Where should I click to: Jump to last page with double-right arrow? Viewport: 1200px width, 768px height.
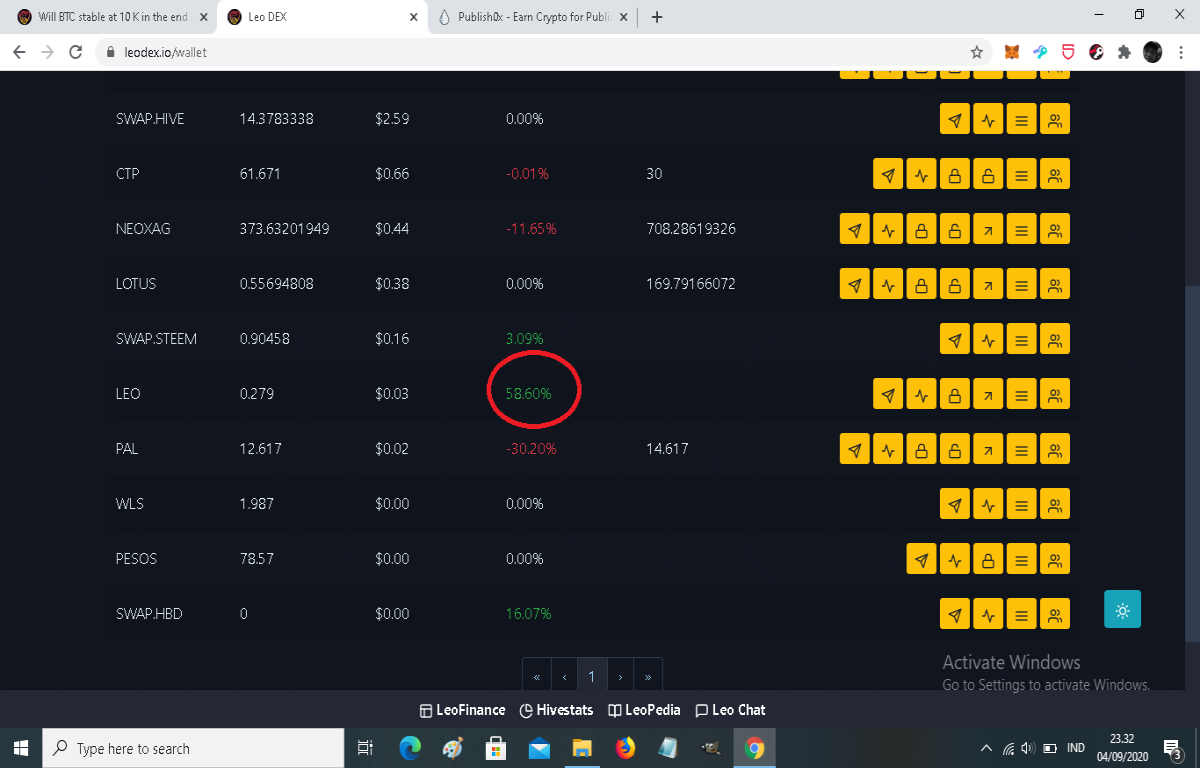tap(648, 677)
